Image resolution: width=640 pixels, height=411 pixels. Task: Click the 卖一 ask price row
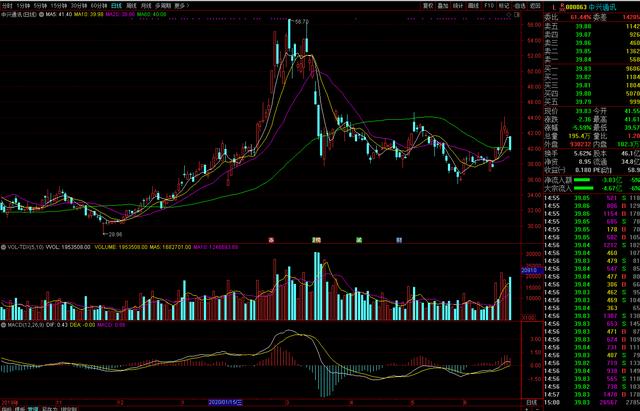click(592, 60)
